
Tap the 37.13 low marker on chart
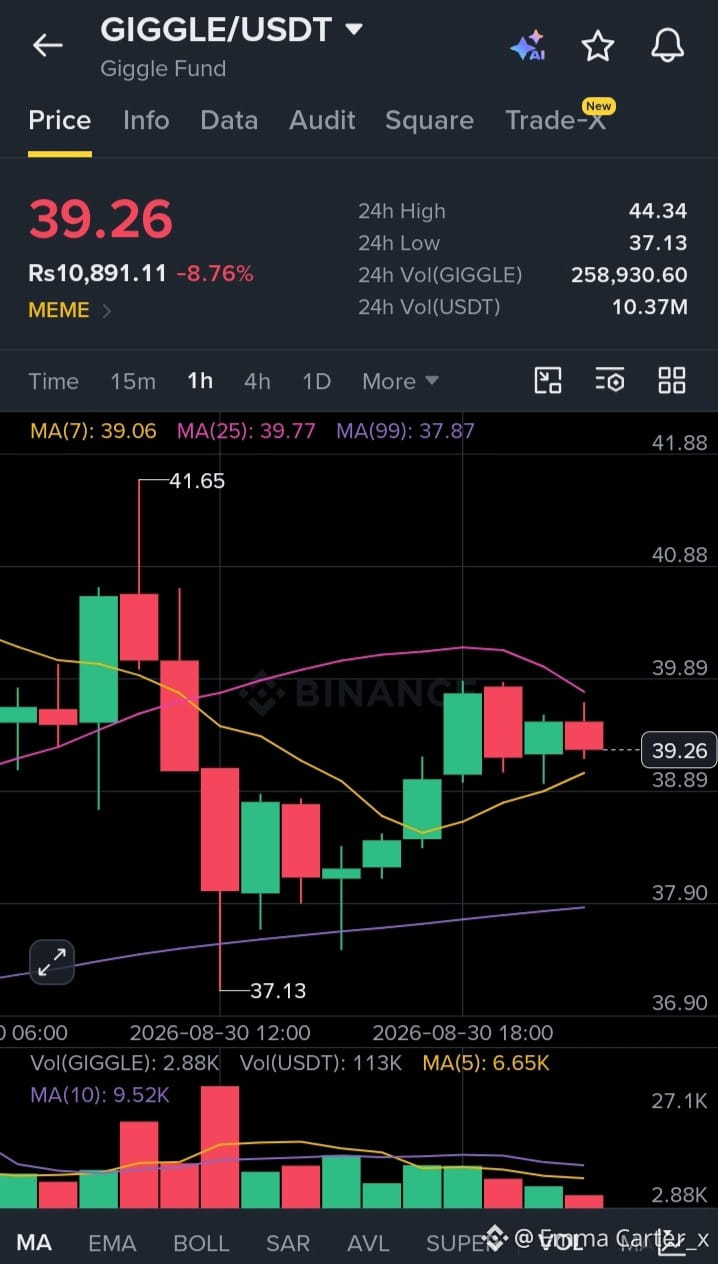[278, 991]
